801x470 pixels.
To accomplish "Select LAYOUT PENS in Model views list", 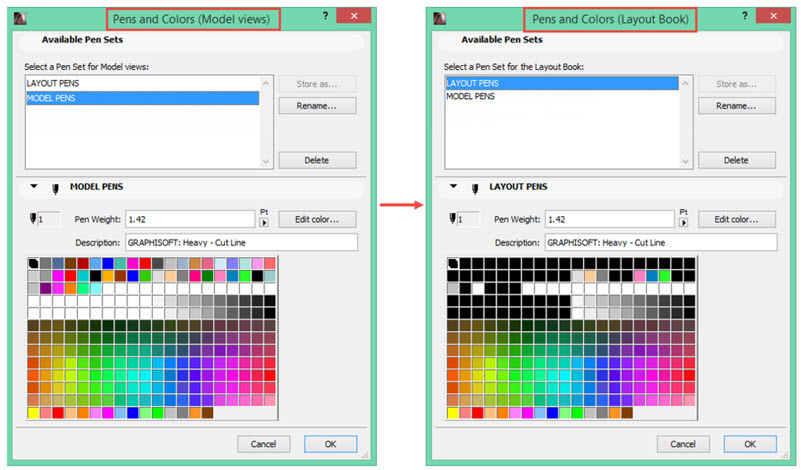I will [x=143, y=83].
